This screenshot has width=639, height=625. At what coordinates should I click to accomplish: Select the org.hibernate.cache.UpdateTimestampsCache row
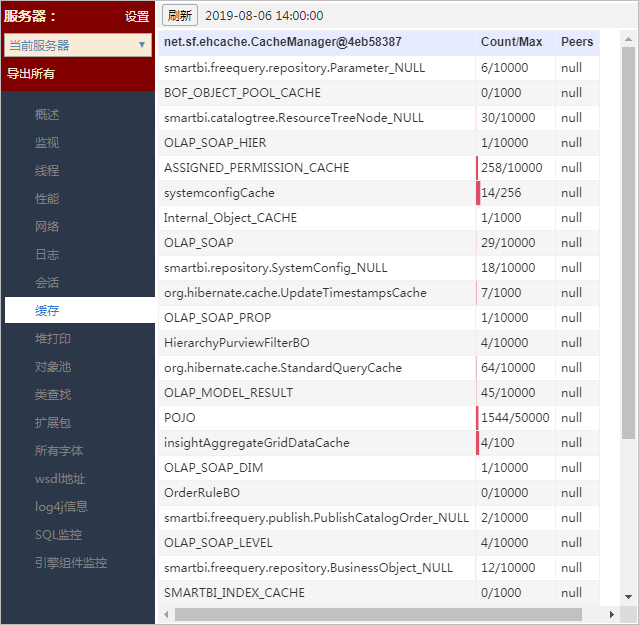(379, 293)
